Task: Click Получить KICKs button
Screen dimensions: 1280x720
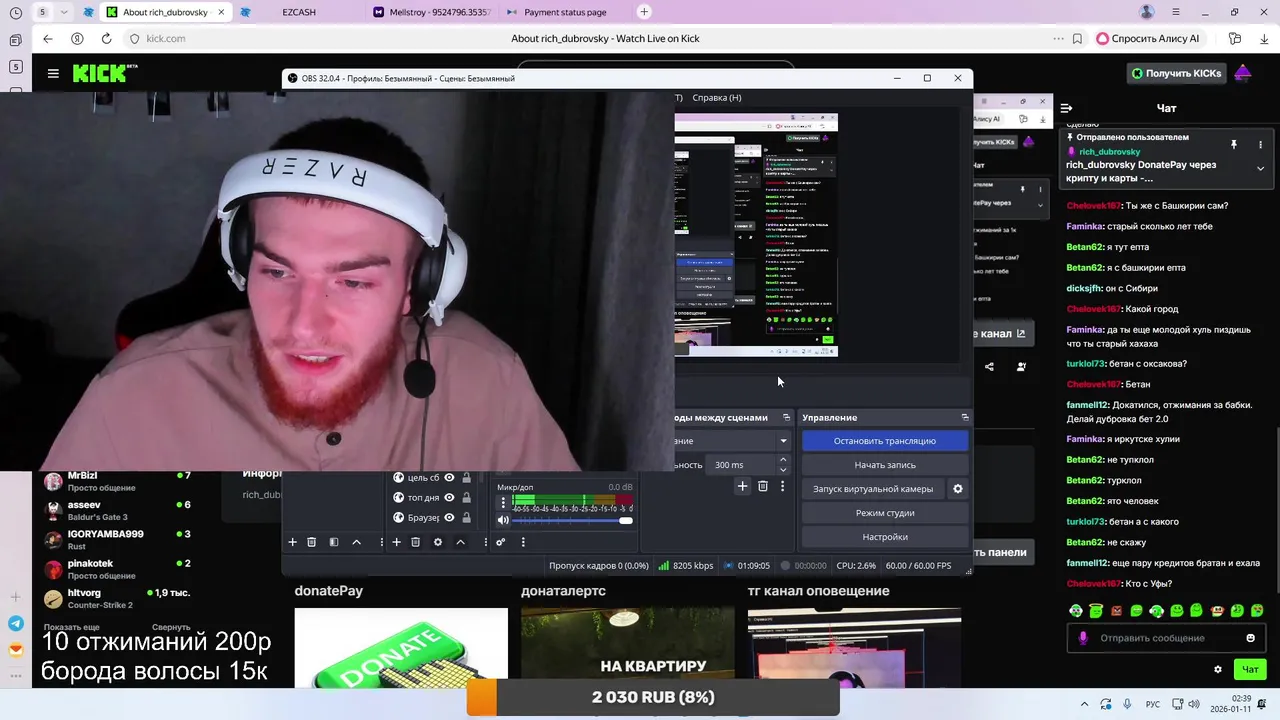Action: [x=1176, y=73]
